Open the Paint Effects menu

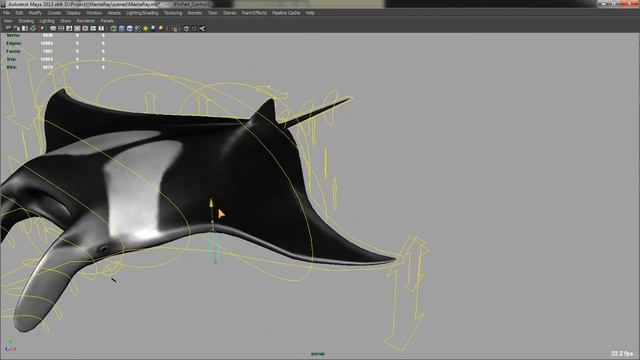pos(254,13)
